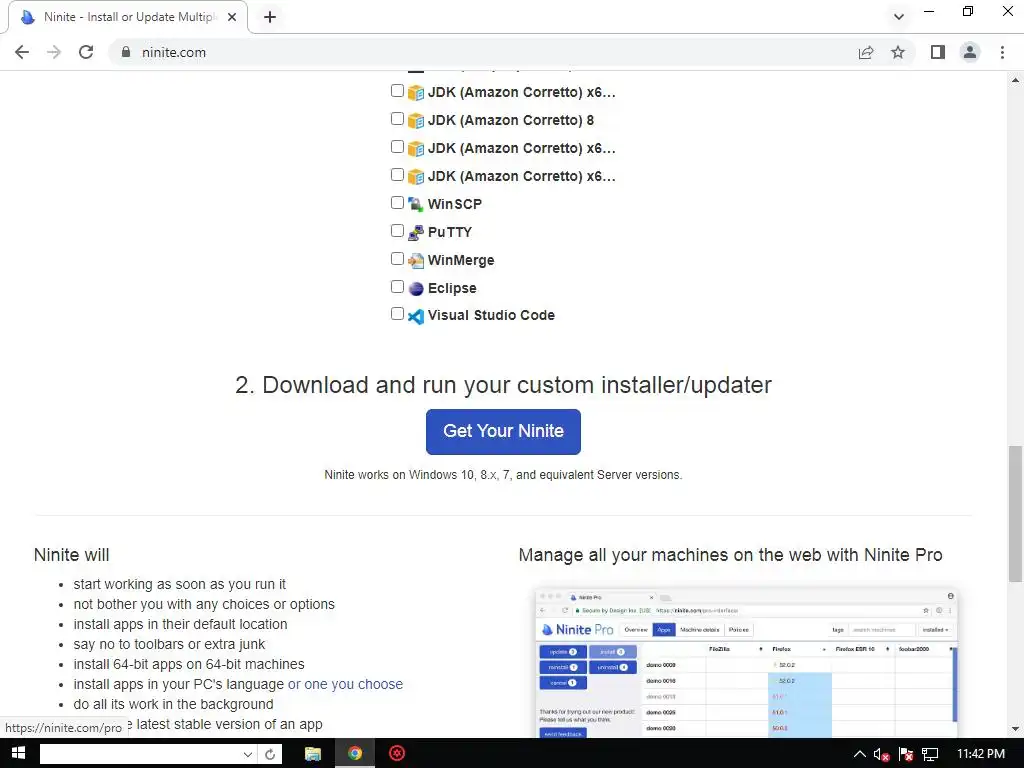Image resolution: width=1024 pixels, height=768 pixels.
Task: Click the Eclipse sphere icon
Action: click(415, 289)
